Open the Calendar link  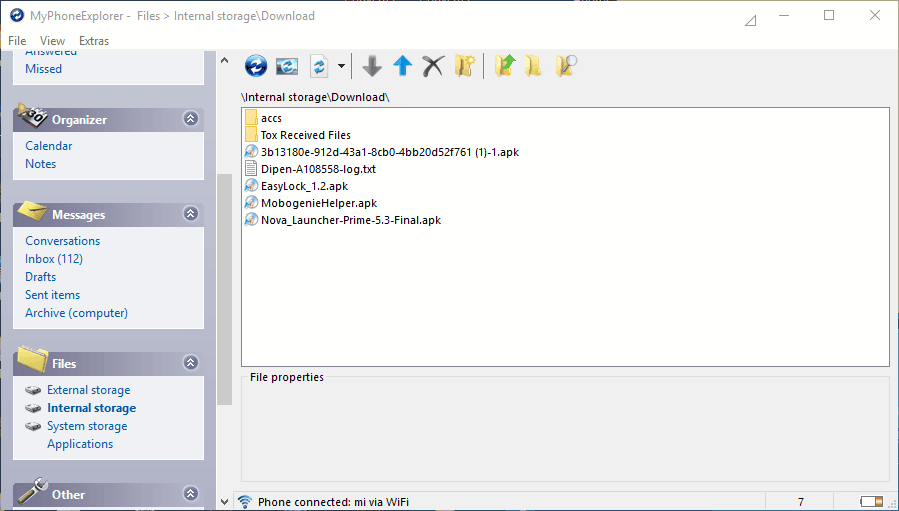point(49,146)
